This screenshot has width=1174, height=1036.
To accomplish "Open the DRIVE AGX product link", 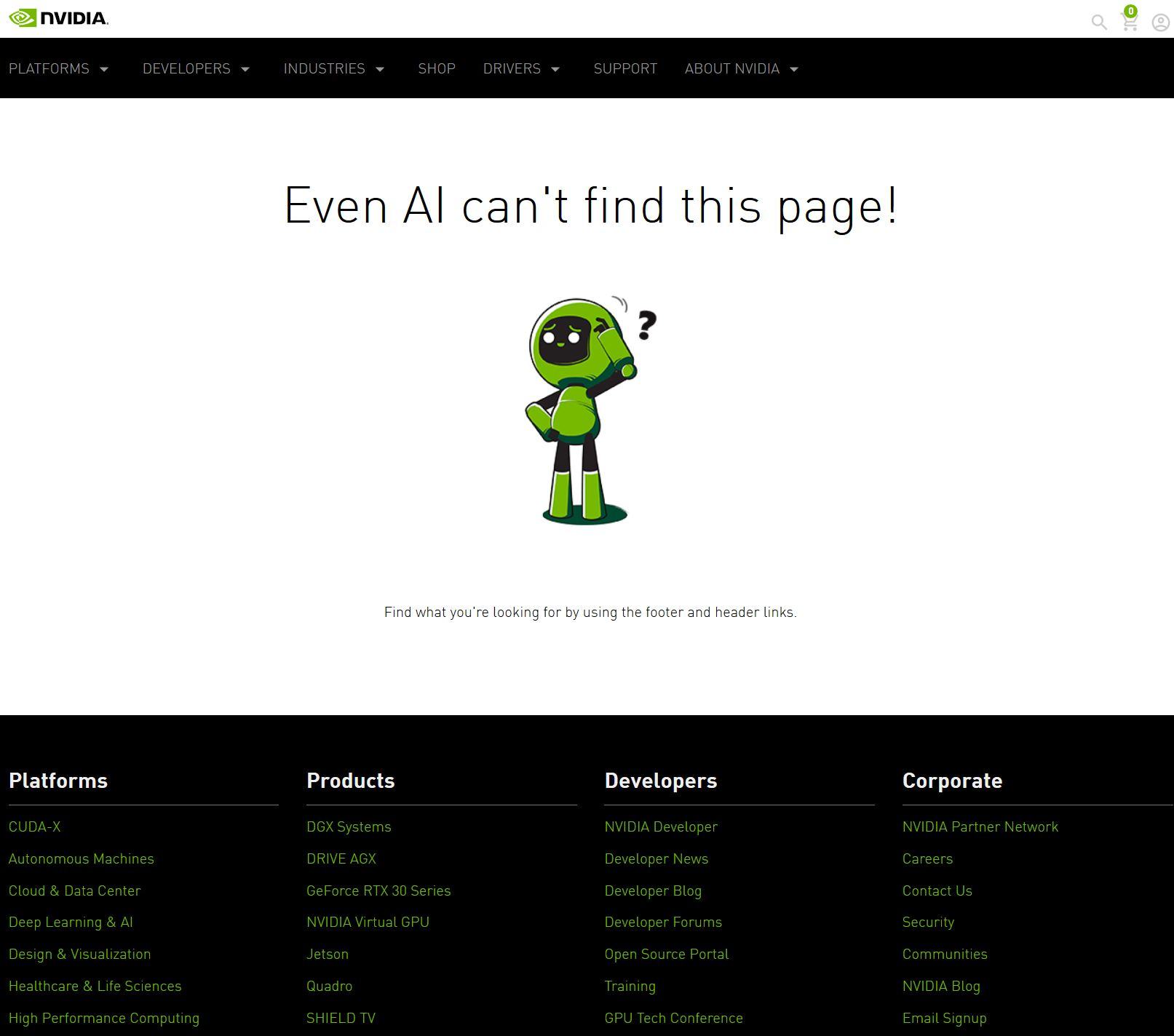I will [341, 858].
